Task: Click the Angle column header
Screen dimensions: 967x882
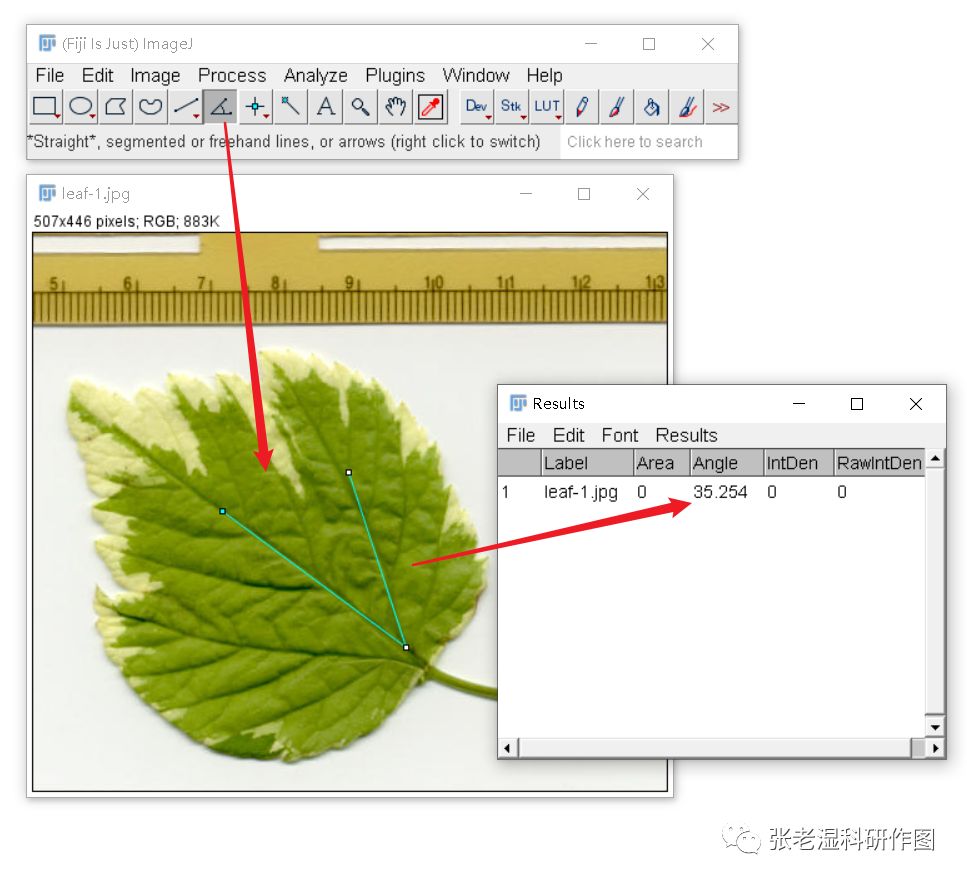Action: coord(726,463)
